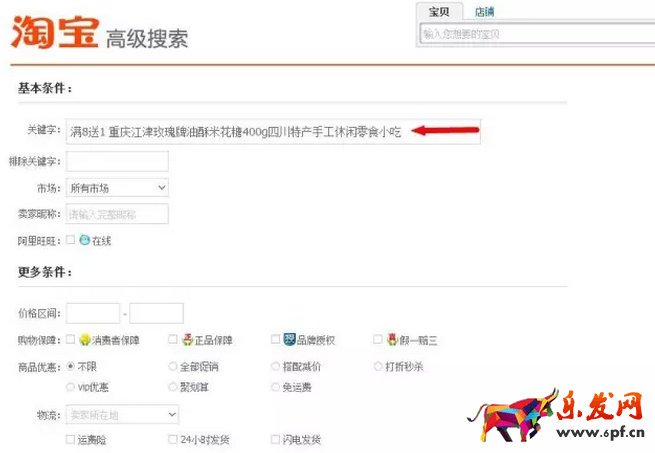Tick the 闪电发货 checkbox
Viewport: 655px width, 453px height.
coord(275,439)
